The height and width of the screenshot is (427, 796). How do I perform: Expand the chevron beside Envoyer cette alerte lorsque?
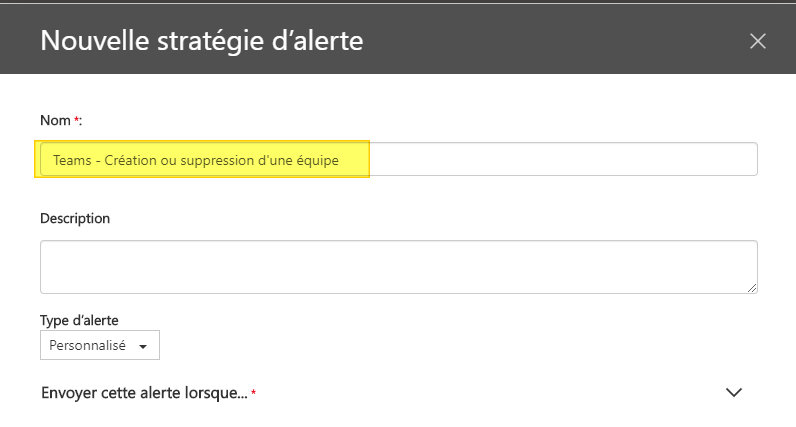pos(734,393)
